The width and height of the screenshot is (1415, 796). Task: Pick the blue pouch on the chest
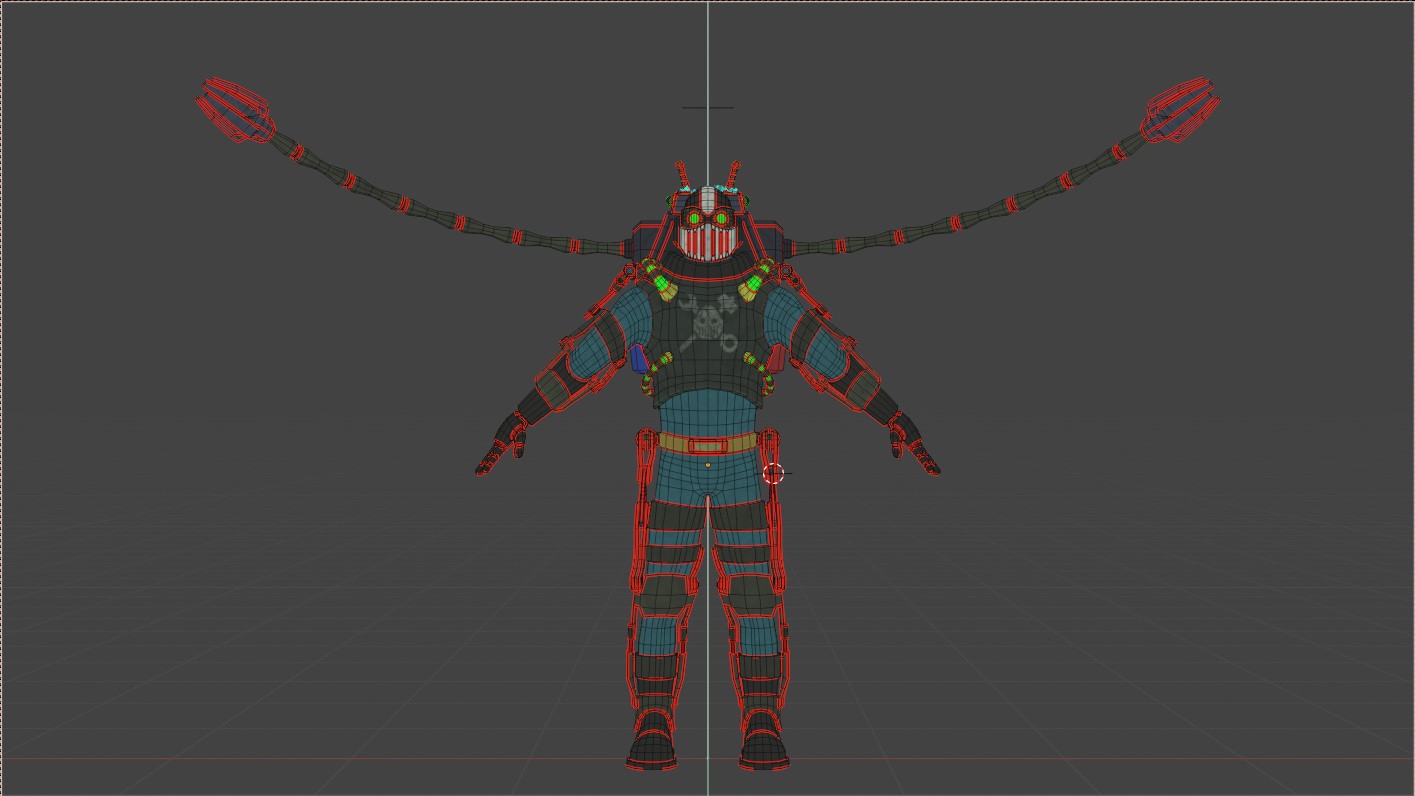click(x=639, y=359)
